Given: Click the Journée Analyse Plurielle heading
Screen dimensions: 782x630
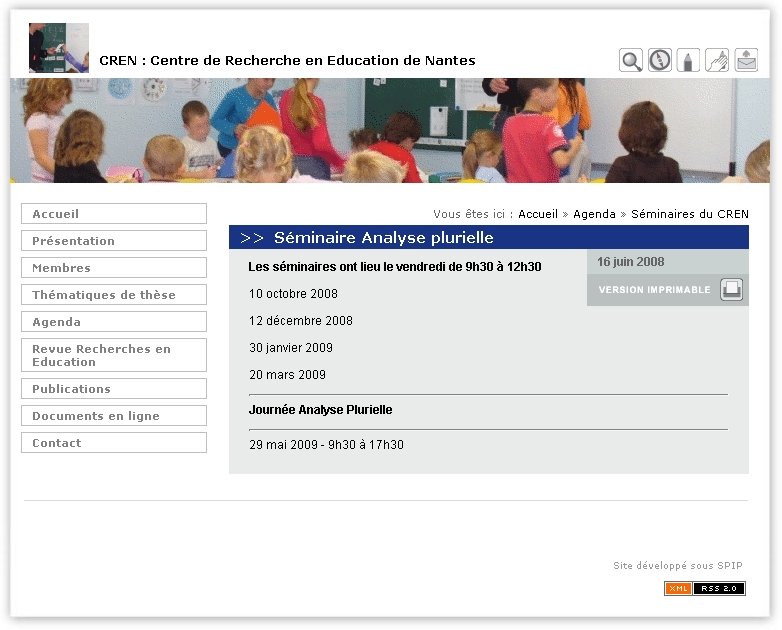Looking at the screenshot, I should [320, 410].
